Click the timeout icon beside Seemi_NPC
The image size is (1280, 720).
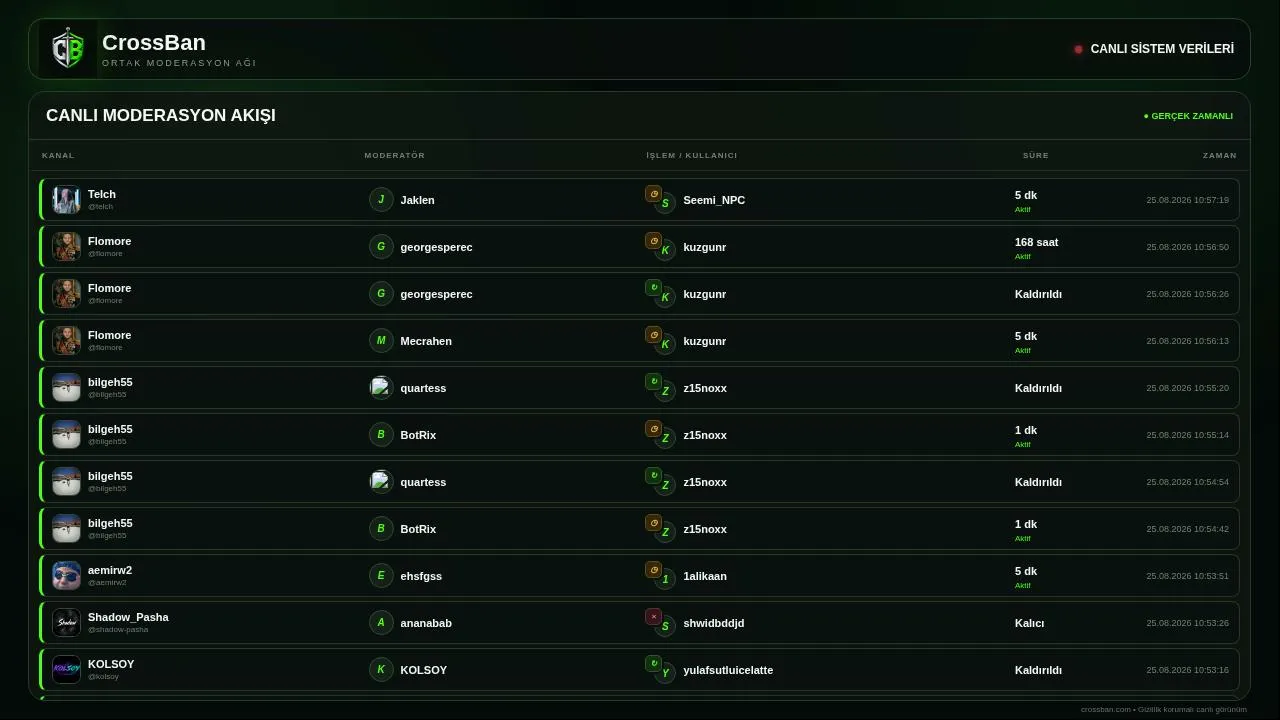tap(653, 194)
